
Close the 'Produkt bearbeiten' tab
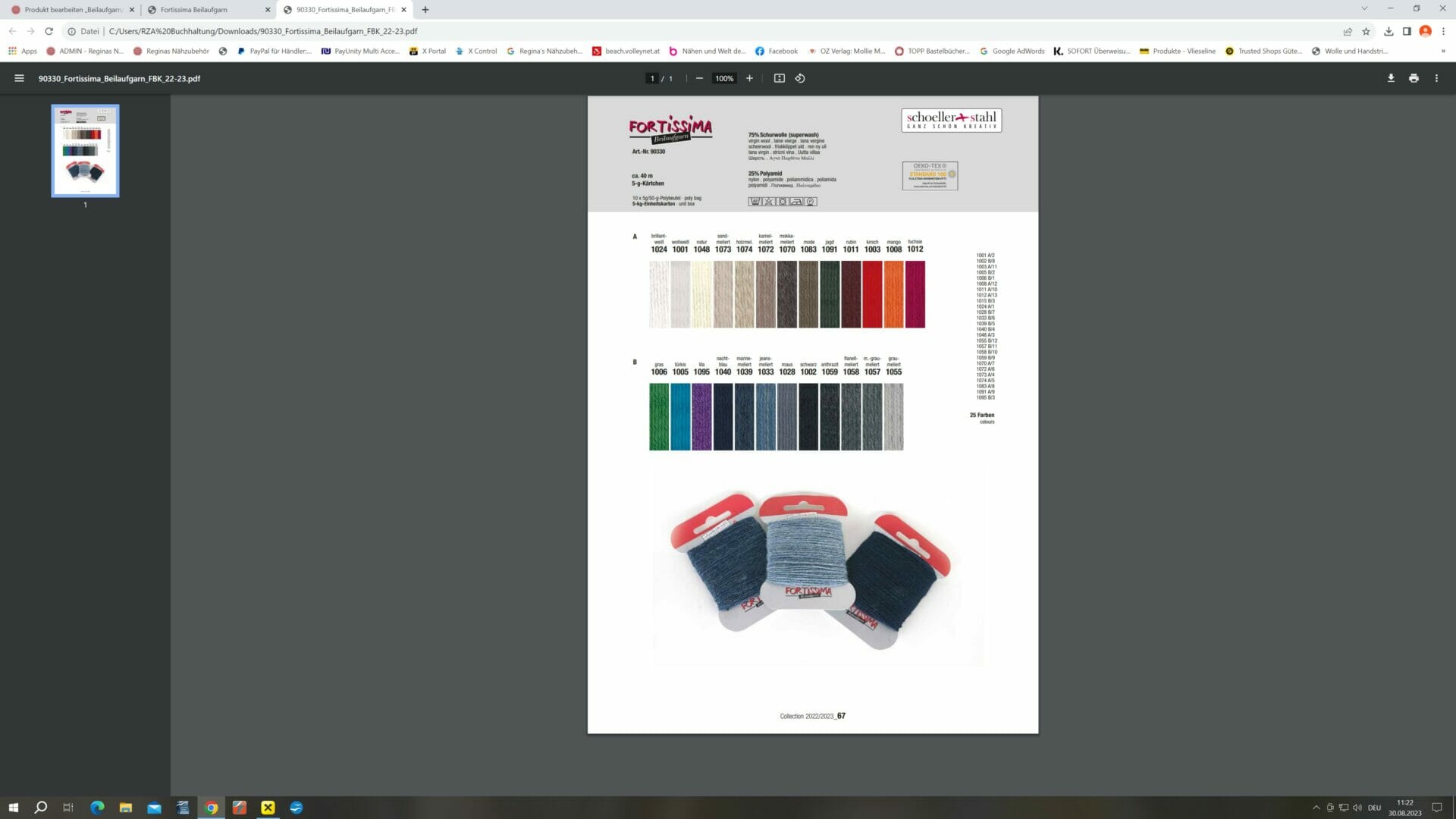tap(131, 10)
